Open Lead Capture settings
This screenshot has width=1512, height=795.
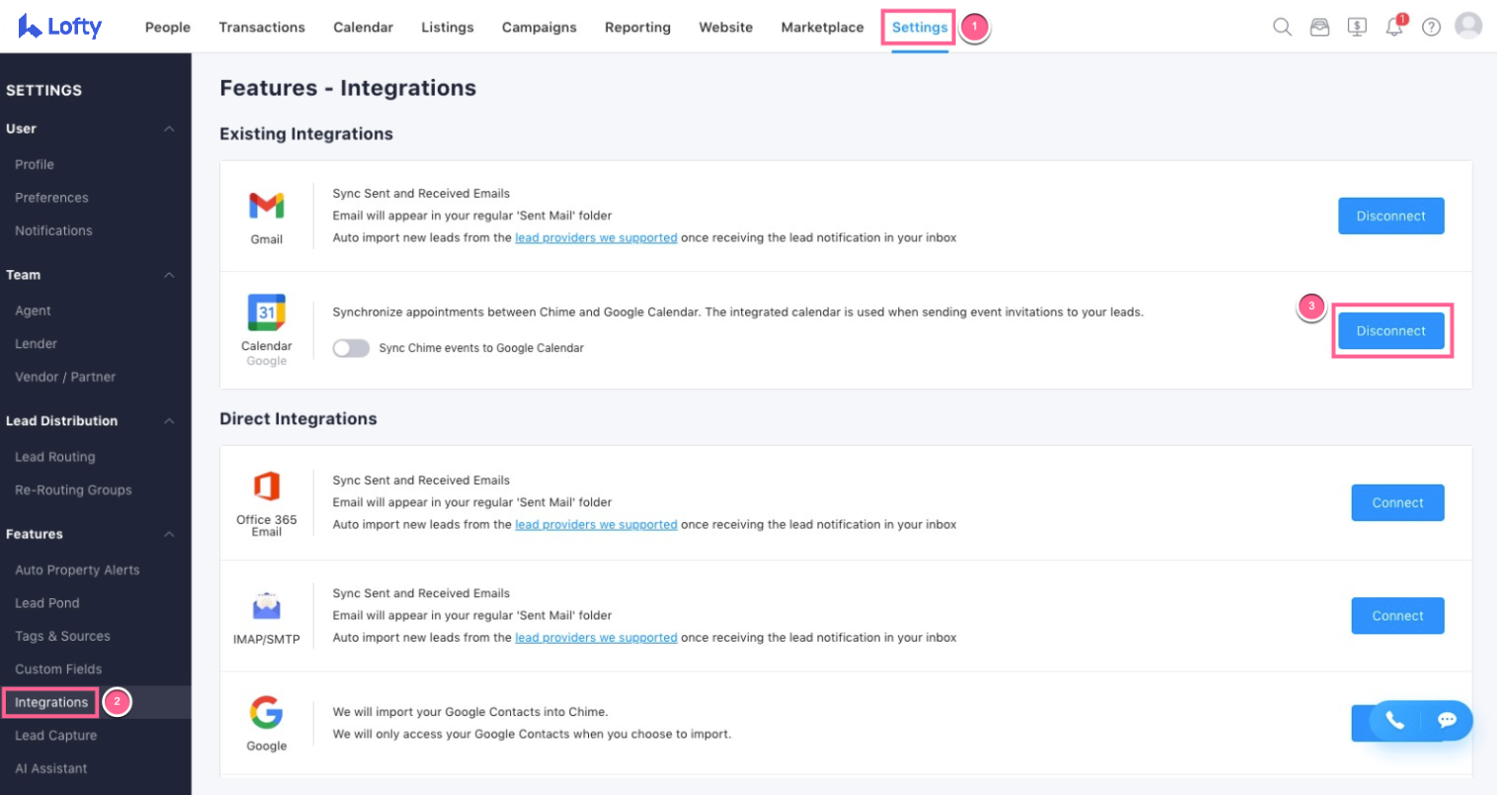tap(56, 735)
